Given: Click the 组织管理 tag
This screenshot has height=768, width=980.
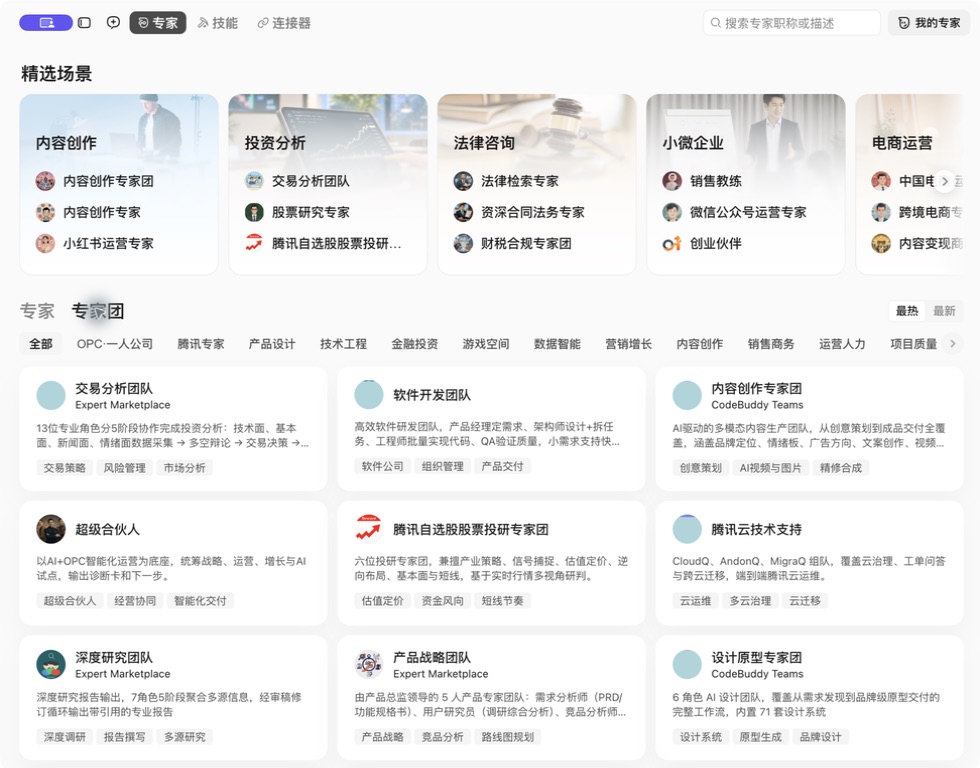Looking at the screenshot, I should click(442, 466).
